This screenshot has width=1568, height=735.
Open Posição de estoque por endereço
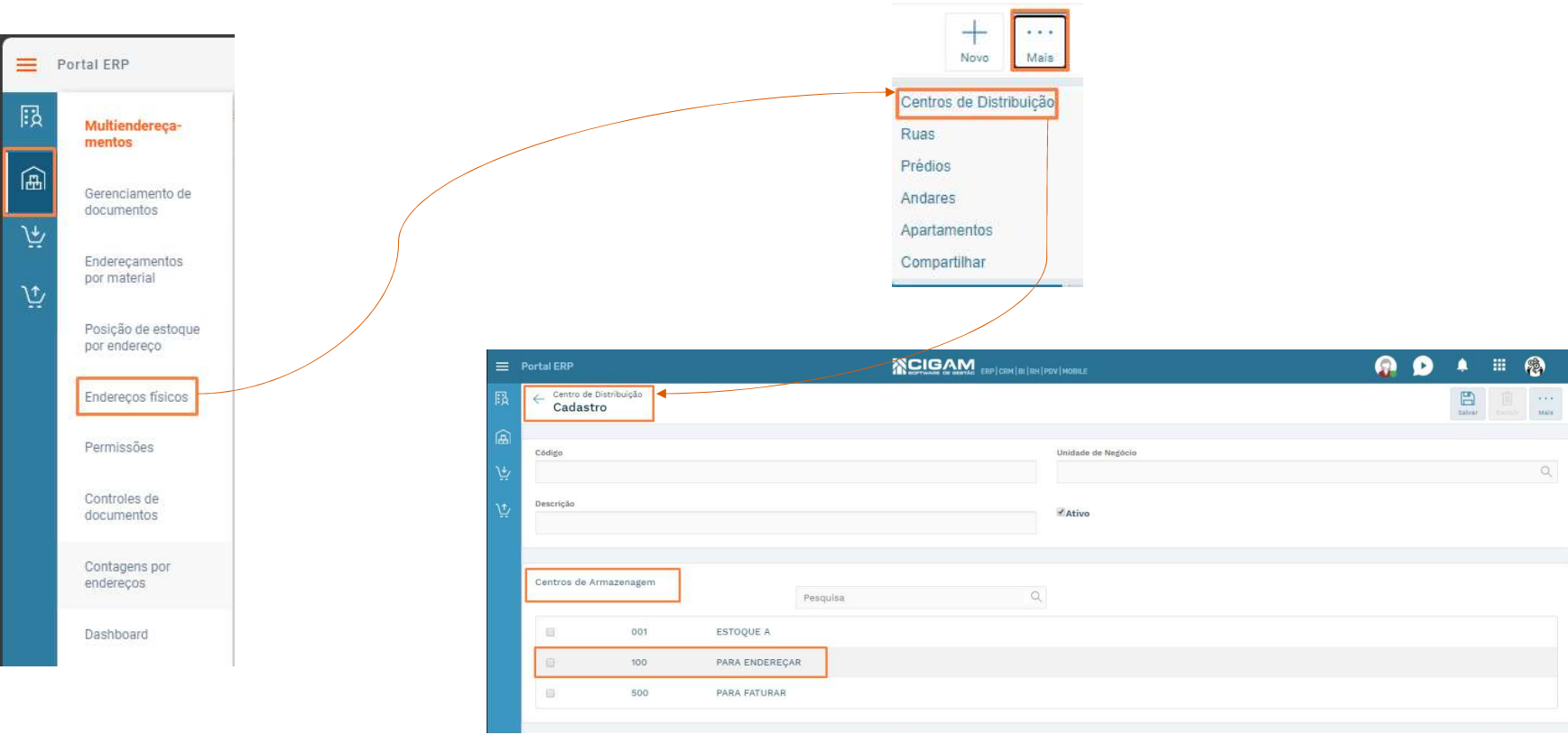coord(143,338)
